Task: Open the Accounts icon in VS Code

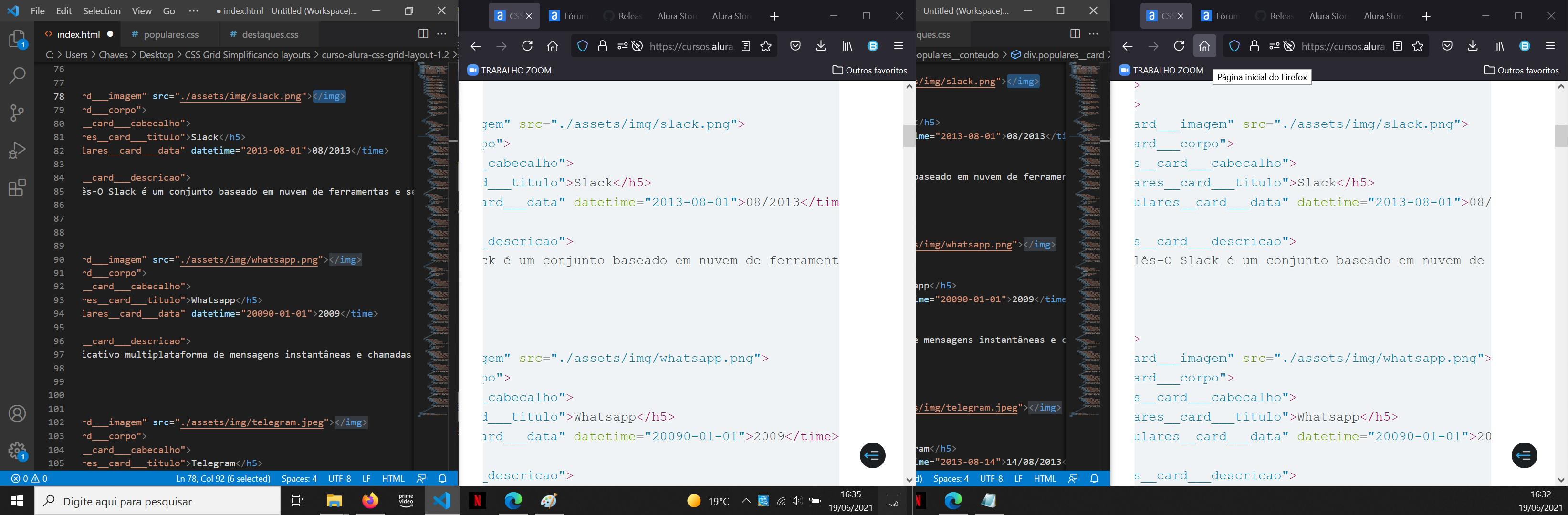Action: [x=18, y=413]
